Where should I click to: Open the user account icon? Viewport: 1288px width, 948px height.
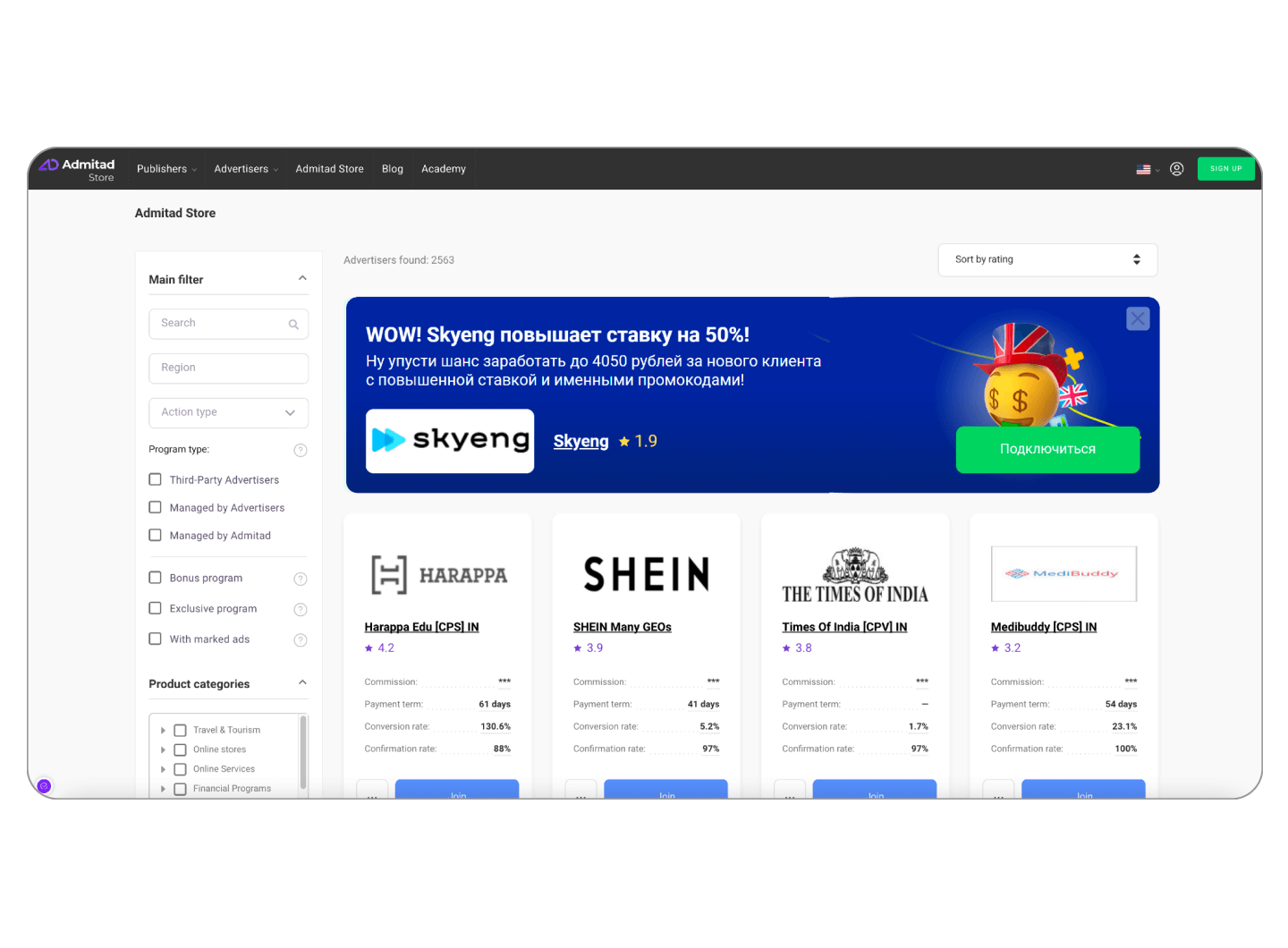coord(1177,169)
